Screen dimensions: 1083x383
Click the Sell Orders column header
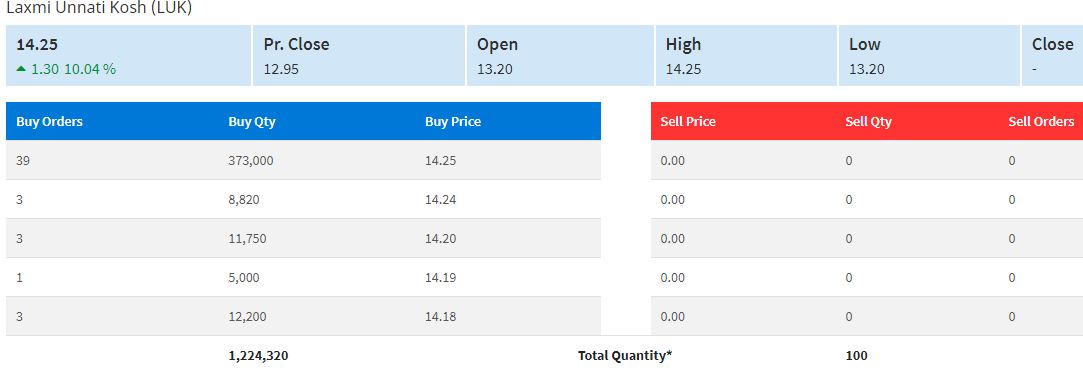(x=1041, y=121)
